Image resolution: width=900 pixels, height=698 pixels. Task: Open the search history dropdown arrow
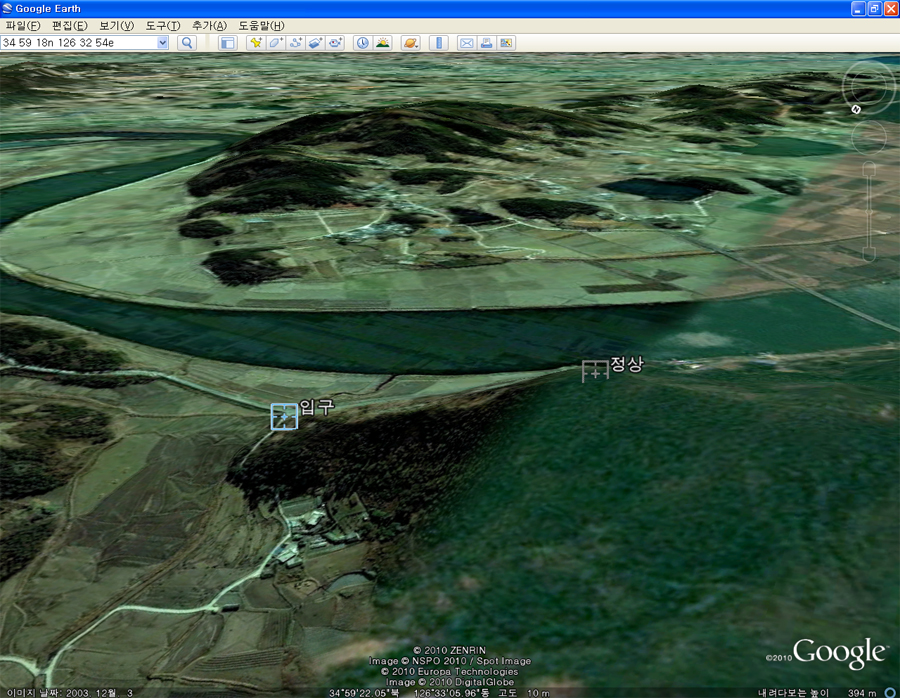(163, 43)
